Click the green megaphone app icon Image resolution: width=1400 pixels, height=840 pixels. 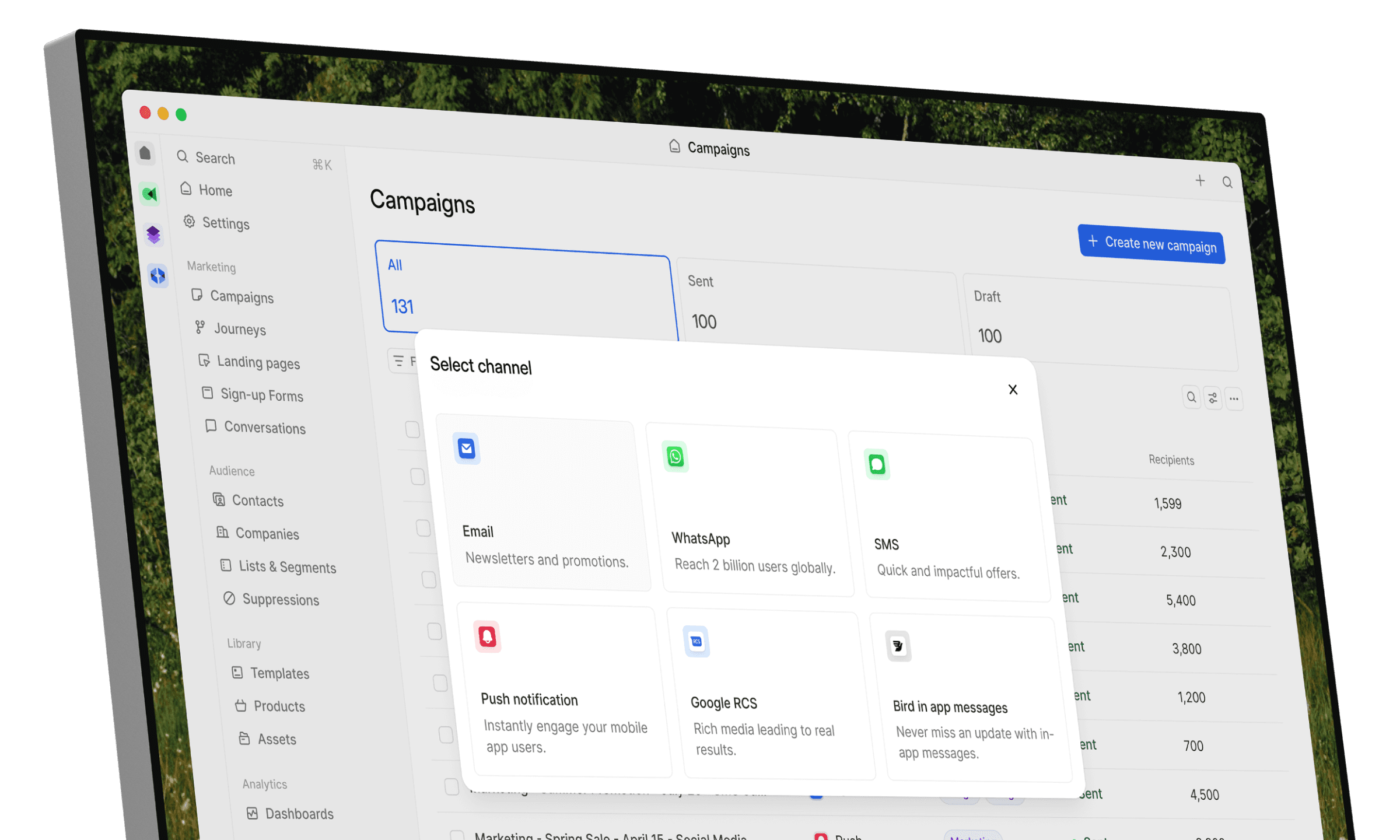coord(149,194)
